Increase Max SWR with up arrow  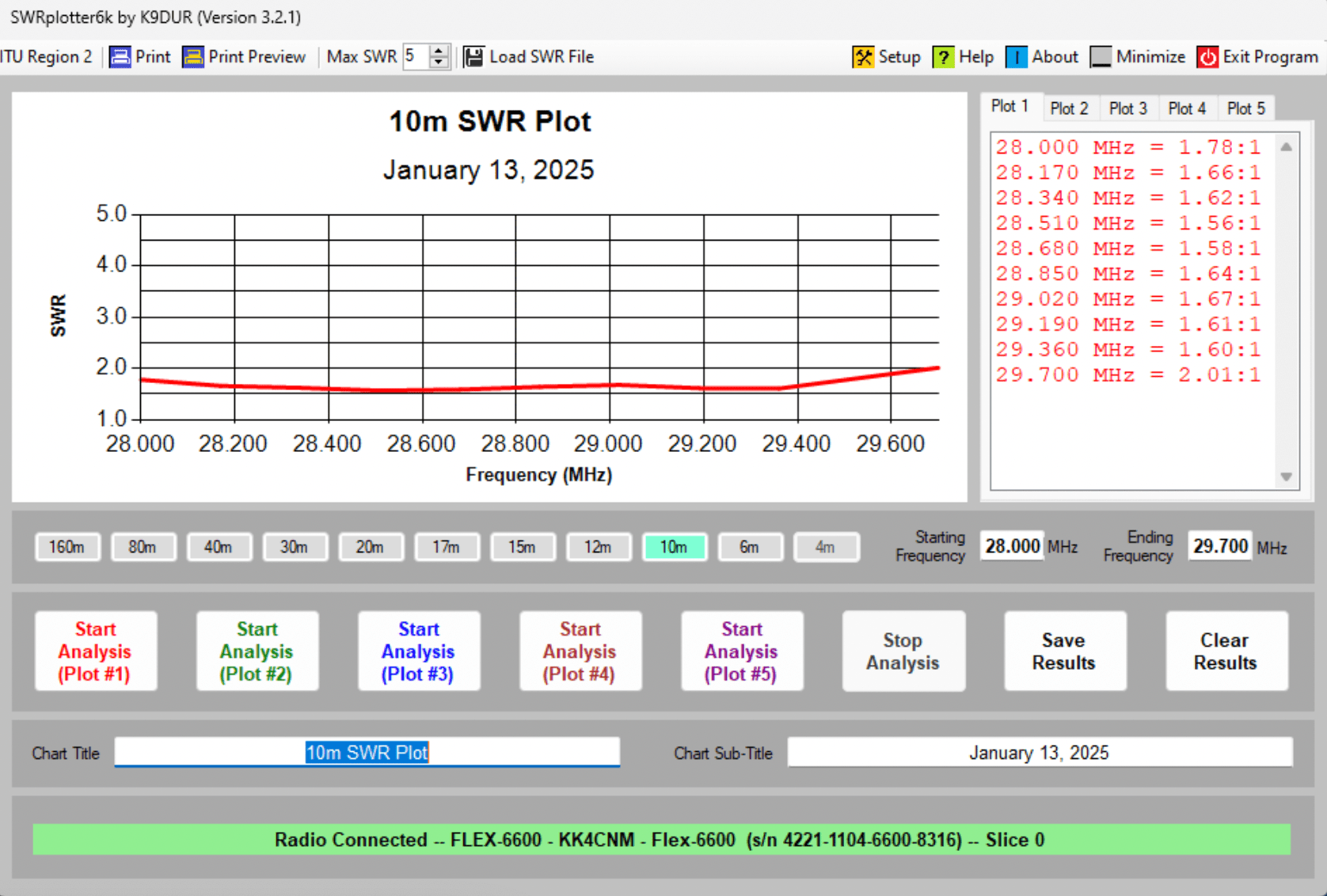(x=439, y=51)
